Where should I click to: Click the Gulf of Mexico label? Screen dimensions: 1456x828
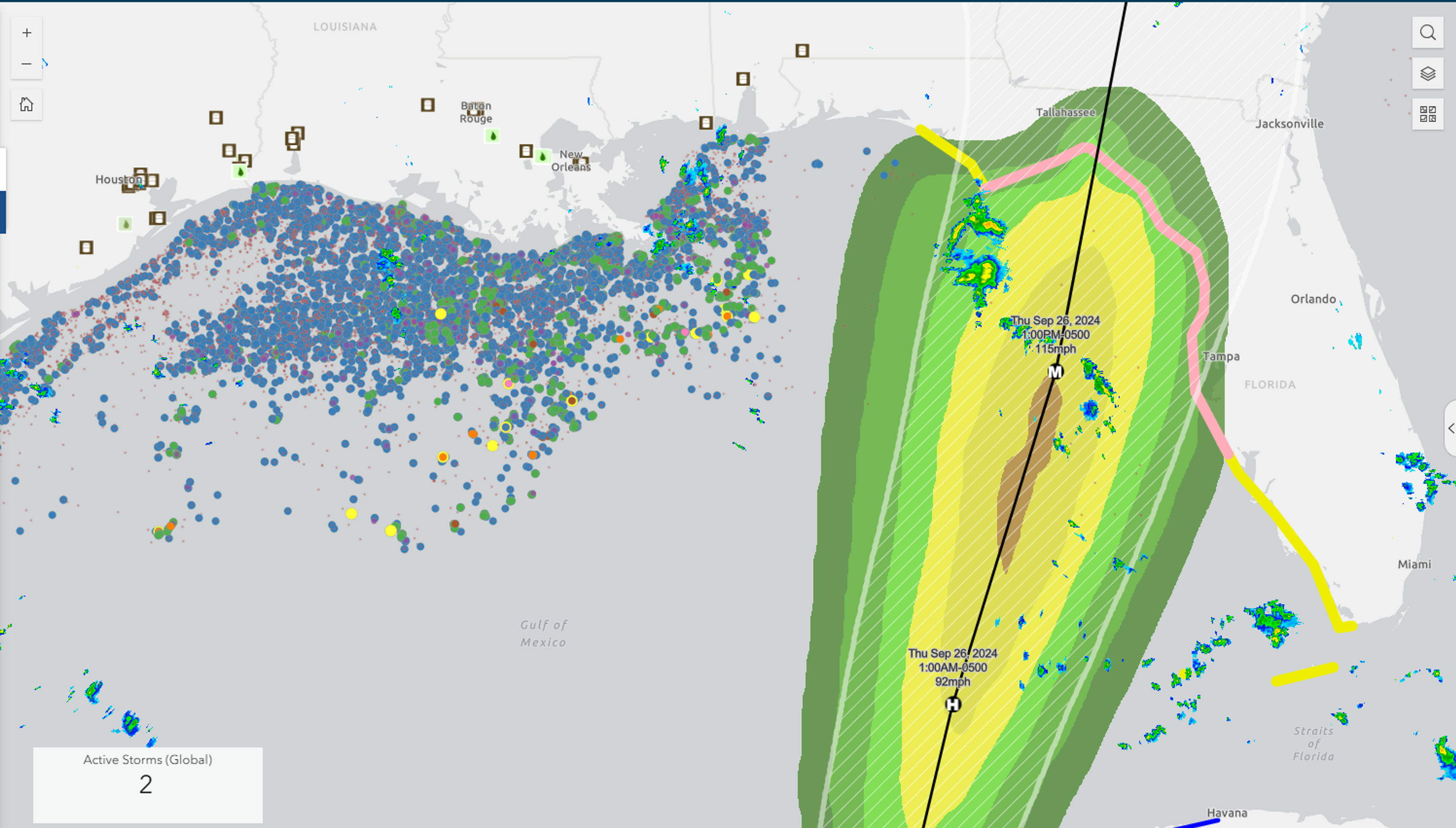[543, 633]
